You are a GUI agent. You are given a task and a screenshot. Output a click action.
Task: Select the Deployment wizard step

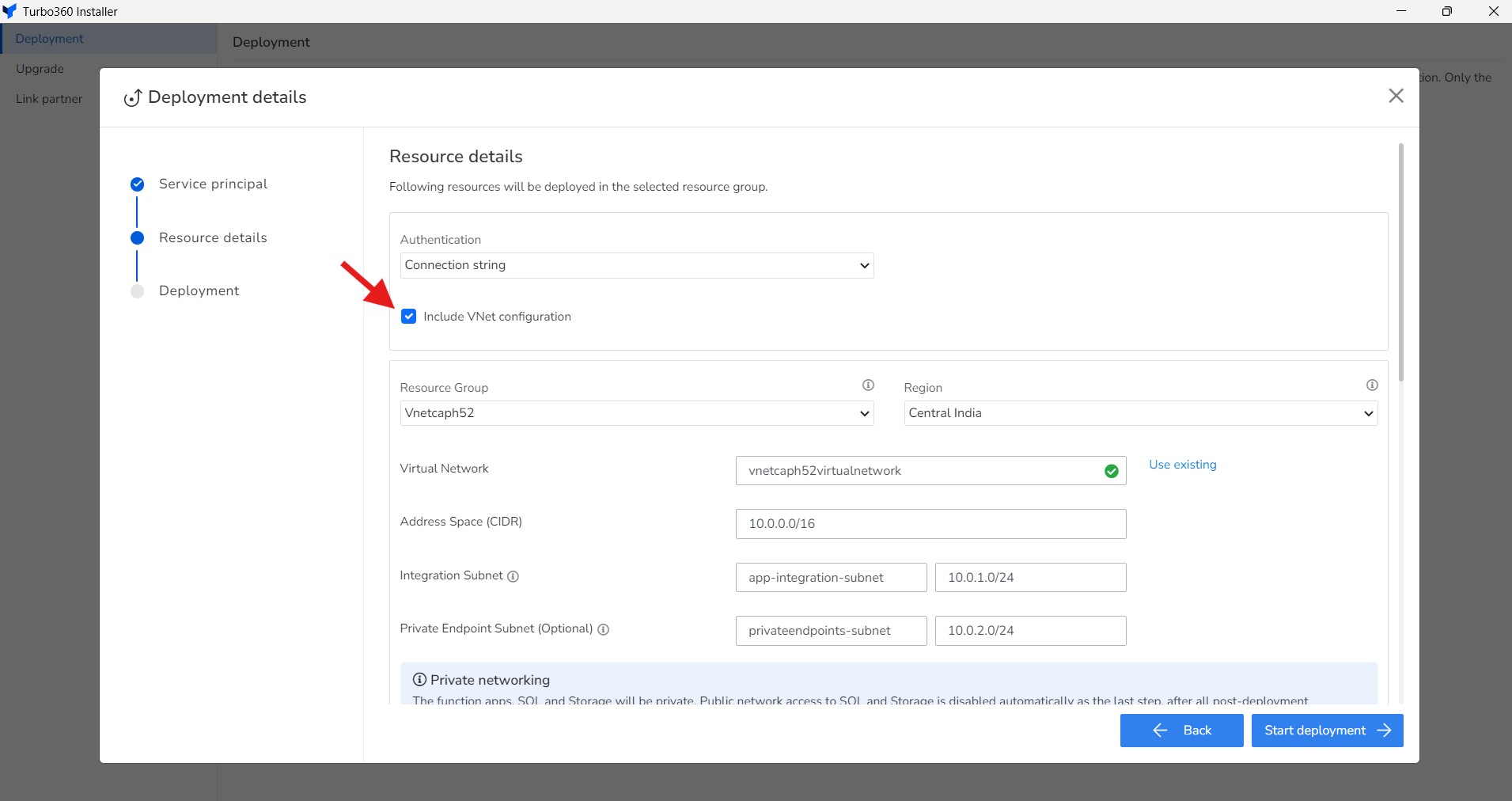(x=199, y=290)
